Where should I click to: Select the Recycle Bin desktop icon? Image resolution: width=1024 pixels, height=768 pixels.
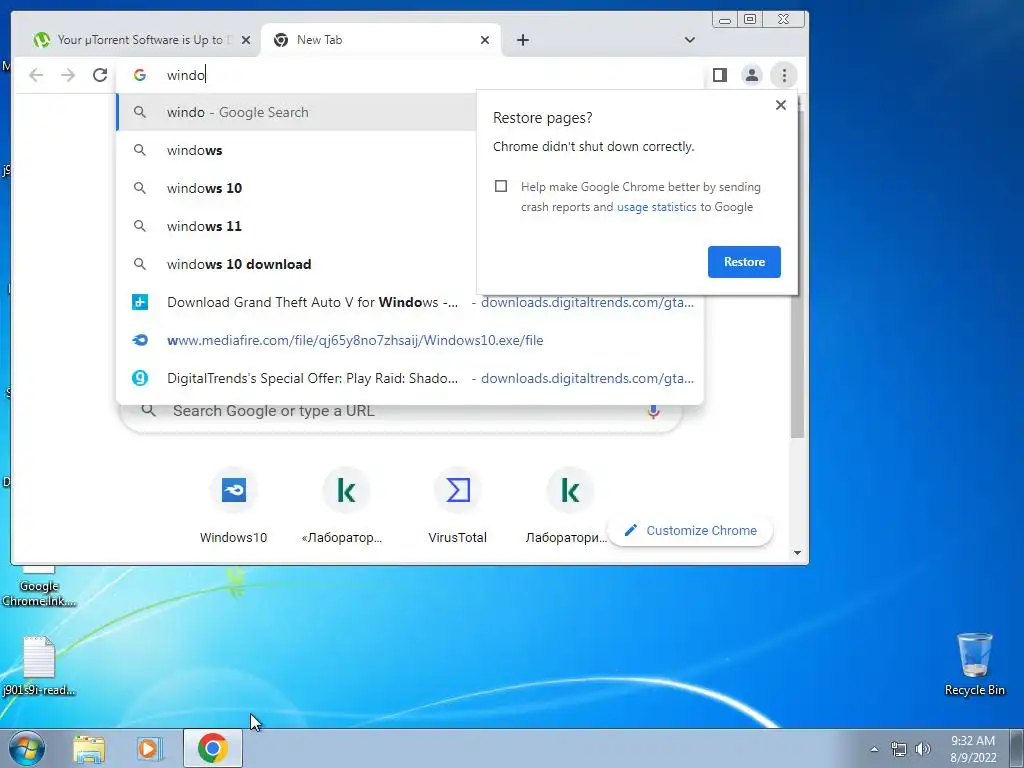974,664
